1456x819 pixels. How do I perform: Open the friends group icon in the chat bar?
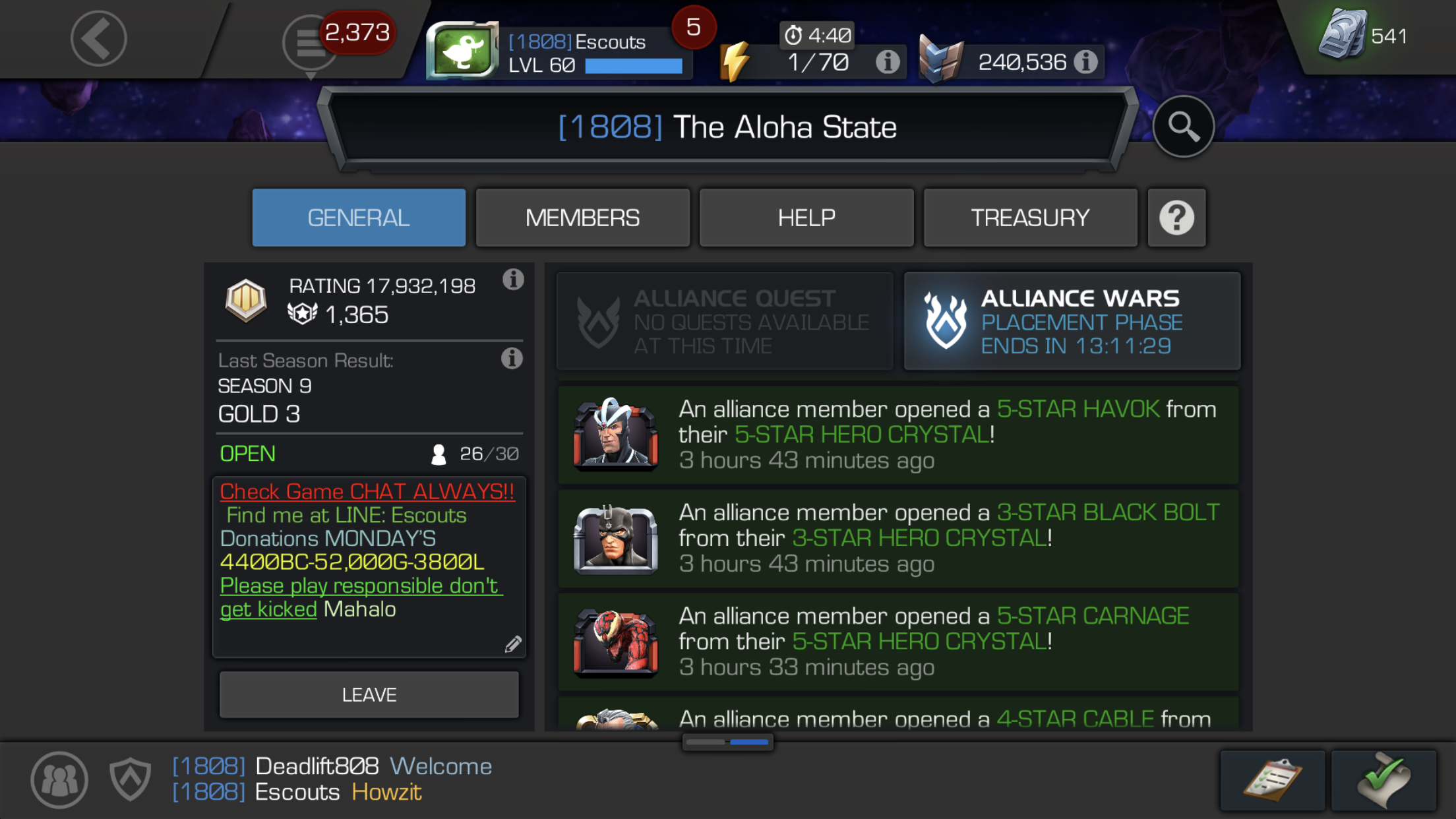(59, 780)
